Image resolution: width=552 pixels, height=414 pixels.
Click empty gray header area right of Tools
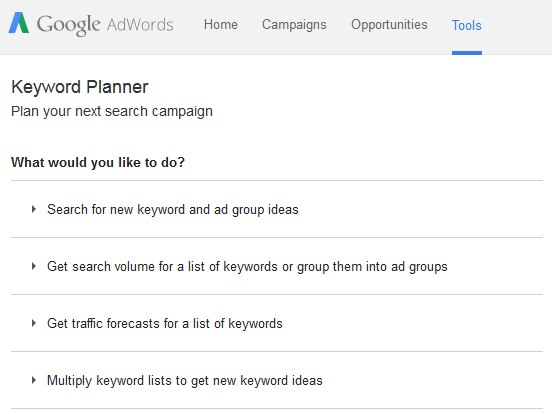click(517, 26)
